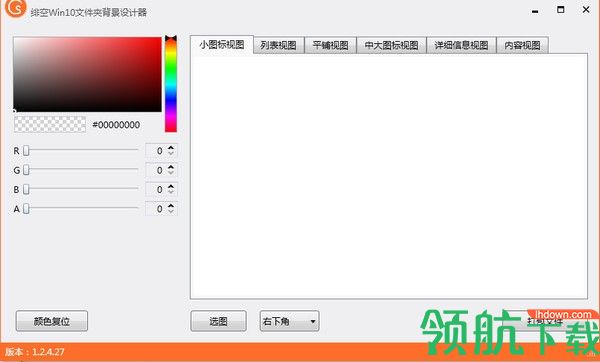Open the 右下角 position dropdown
Viewport: 600px width, 362px height.
289,321
